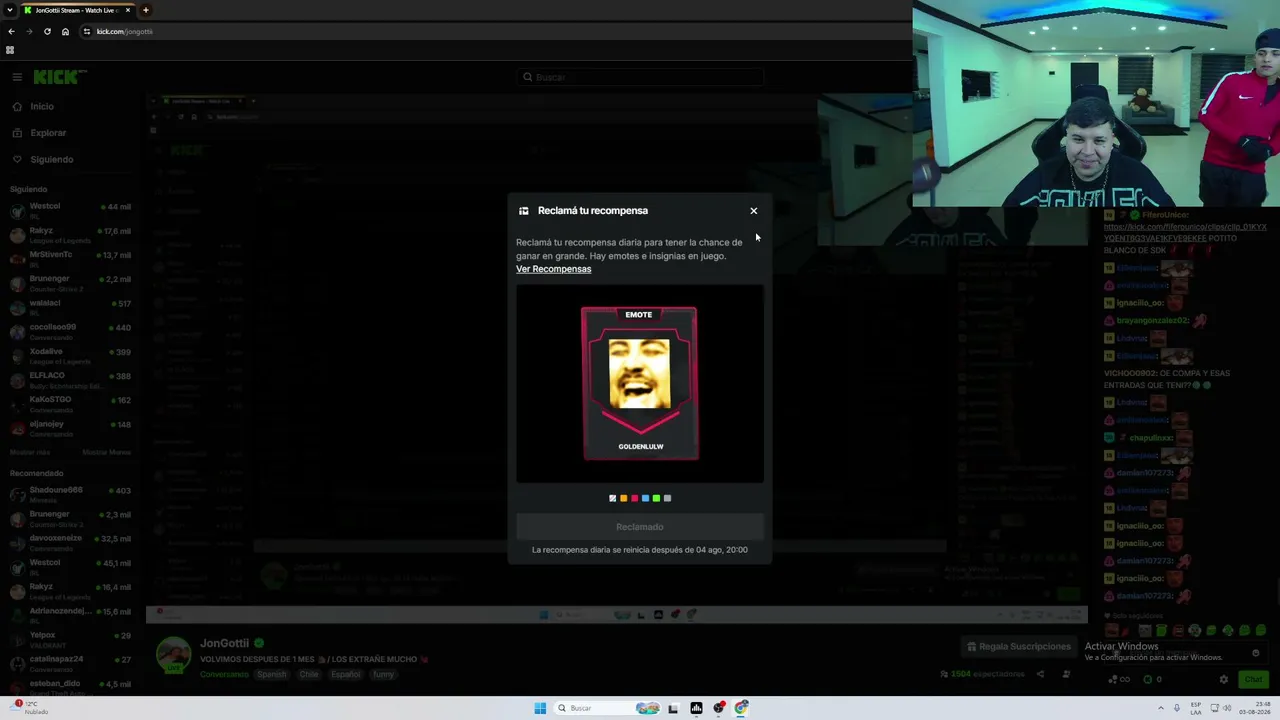Viewport: 1280px width, 720px height.
Task: Click the Kick logo
Action: pyautogui.click(x=58, y=77)
